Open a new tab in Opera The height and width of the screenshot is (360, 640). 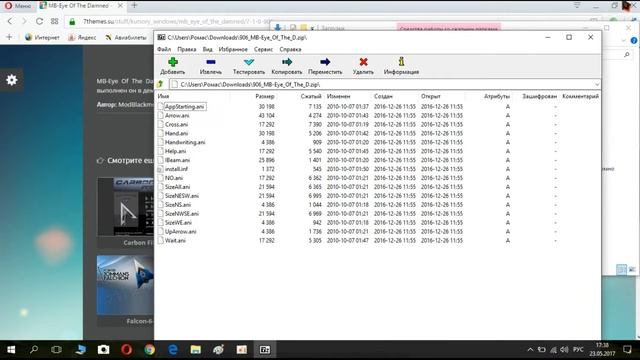(134, 5)
